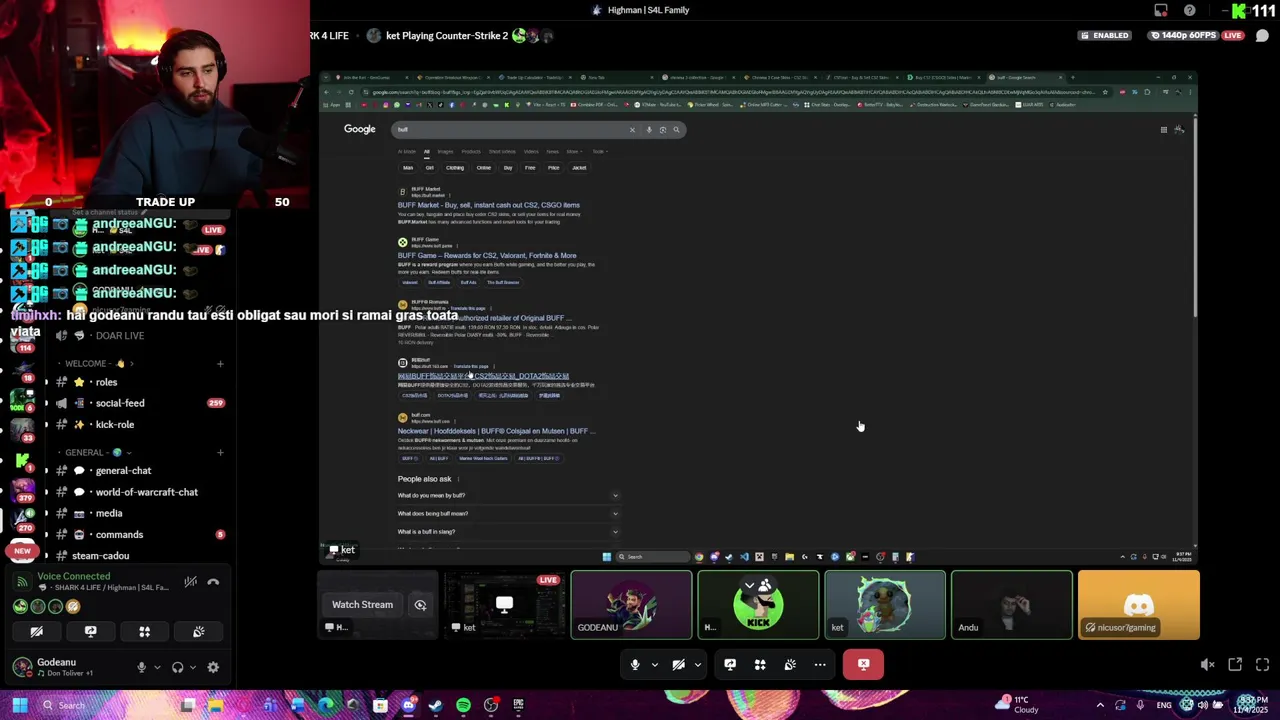This screenshot has width=1280, height=720.
Task: Open BUFF Game Rewards result in stream
Action: tap(487, 255)
